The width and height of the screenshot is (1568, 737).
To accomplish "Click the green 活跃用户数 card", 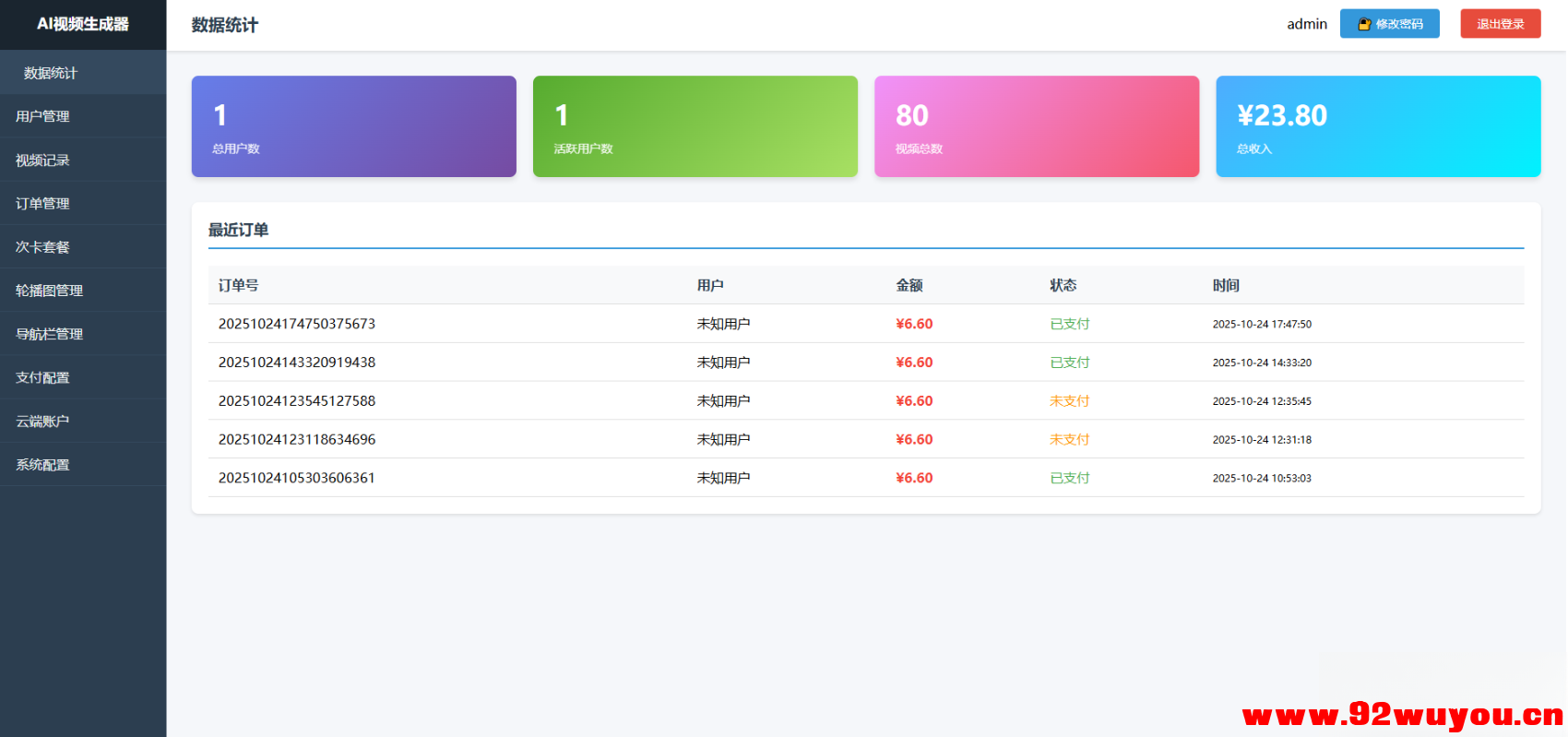I will click(x=695, y=126).
